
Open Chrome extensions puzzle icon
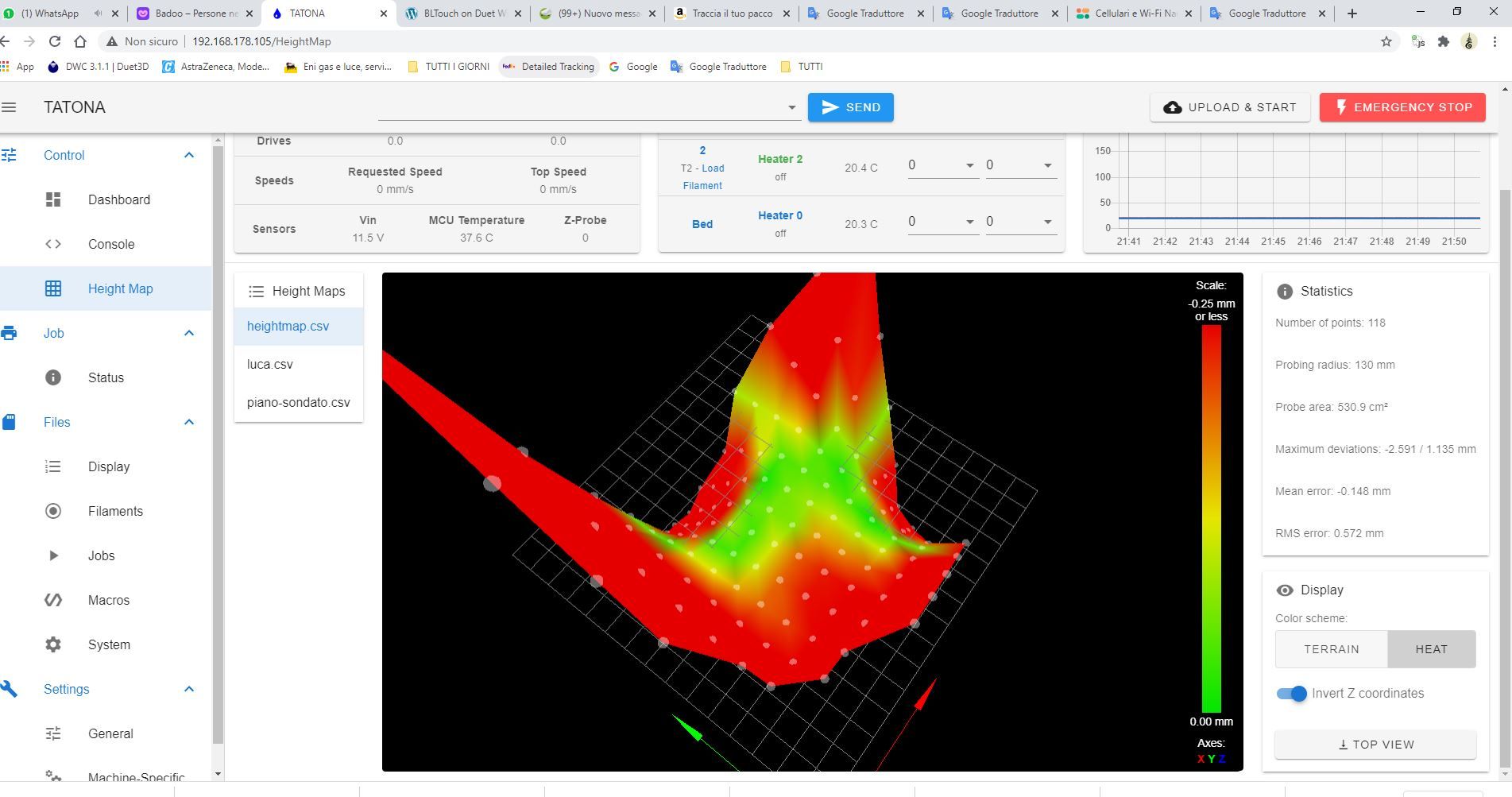tap(1444, 41)
